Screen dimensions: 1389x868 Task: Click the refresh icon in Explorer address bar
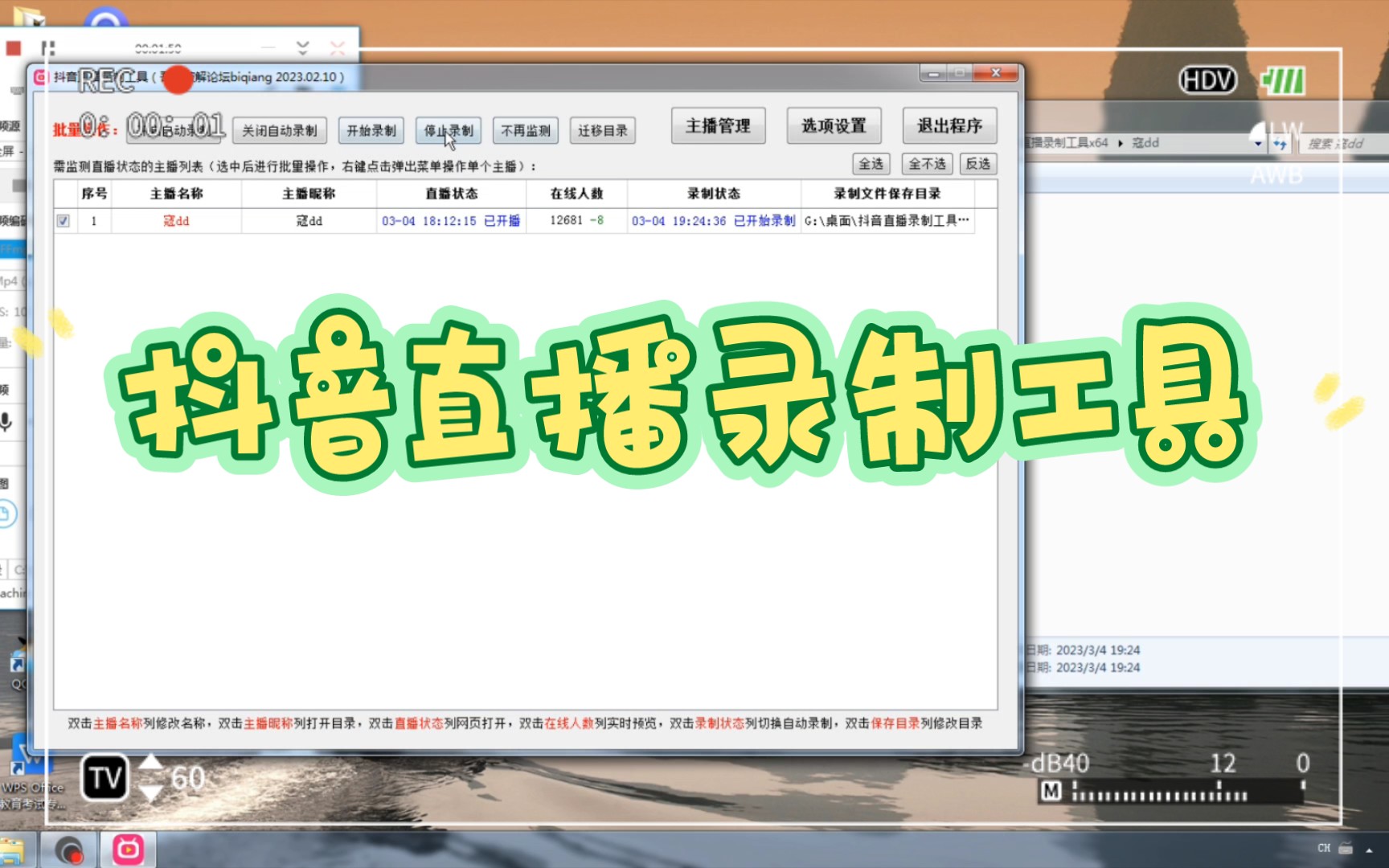point(1280,144)
